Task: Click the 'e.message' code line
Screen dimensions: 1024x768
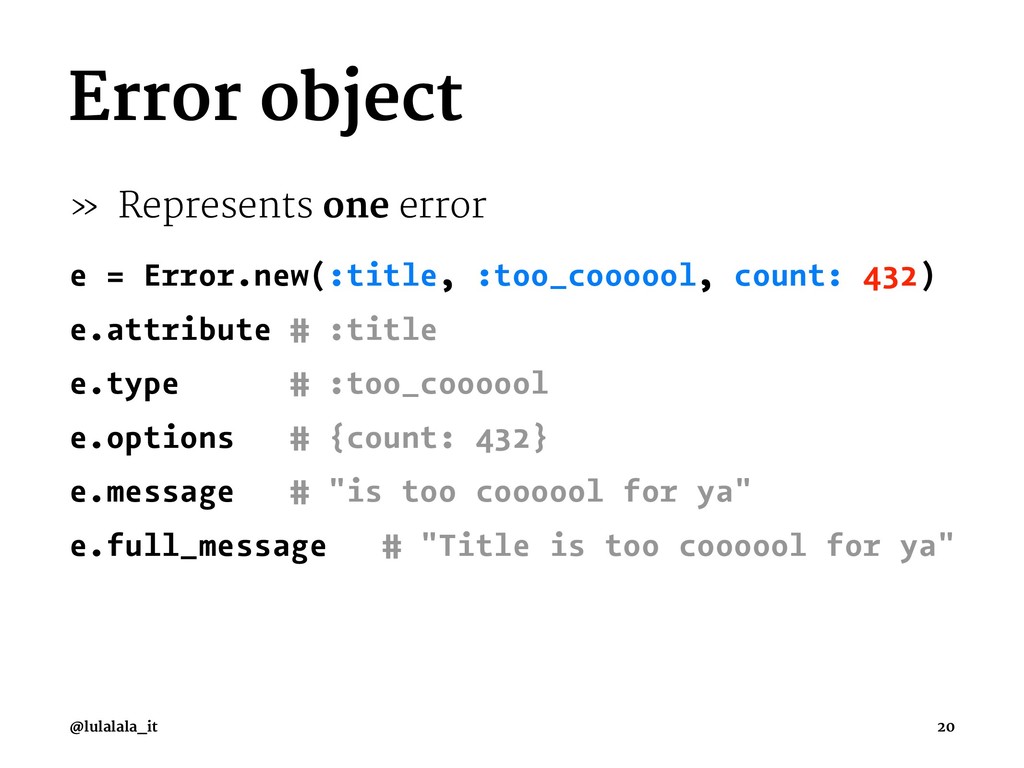Action: coord(152,493)
